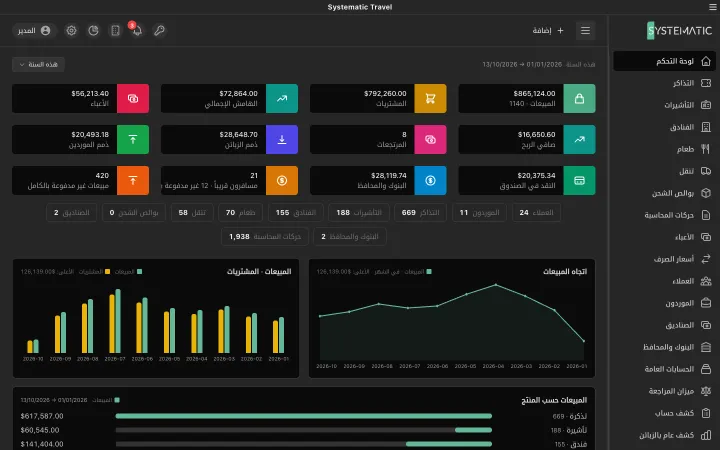
Task: Click the حركات المحاسبة document icon in sidebar
Action: point(706,215)
